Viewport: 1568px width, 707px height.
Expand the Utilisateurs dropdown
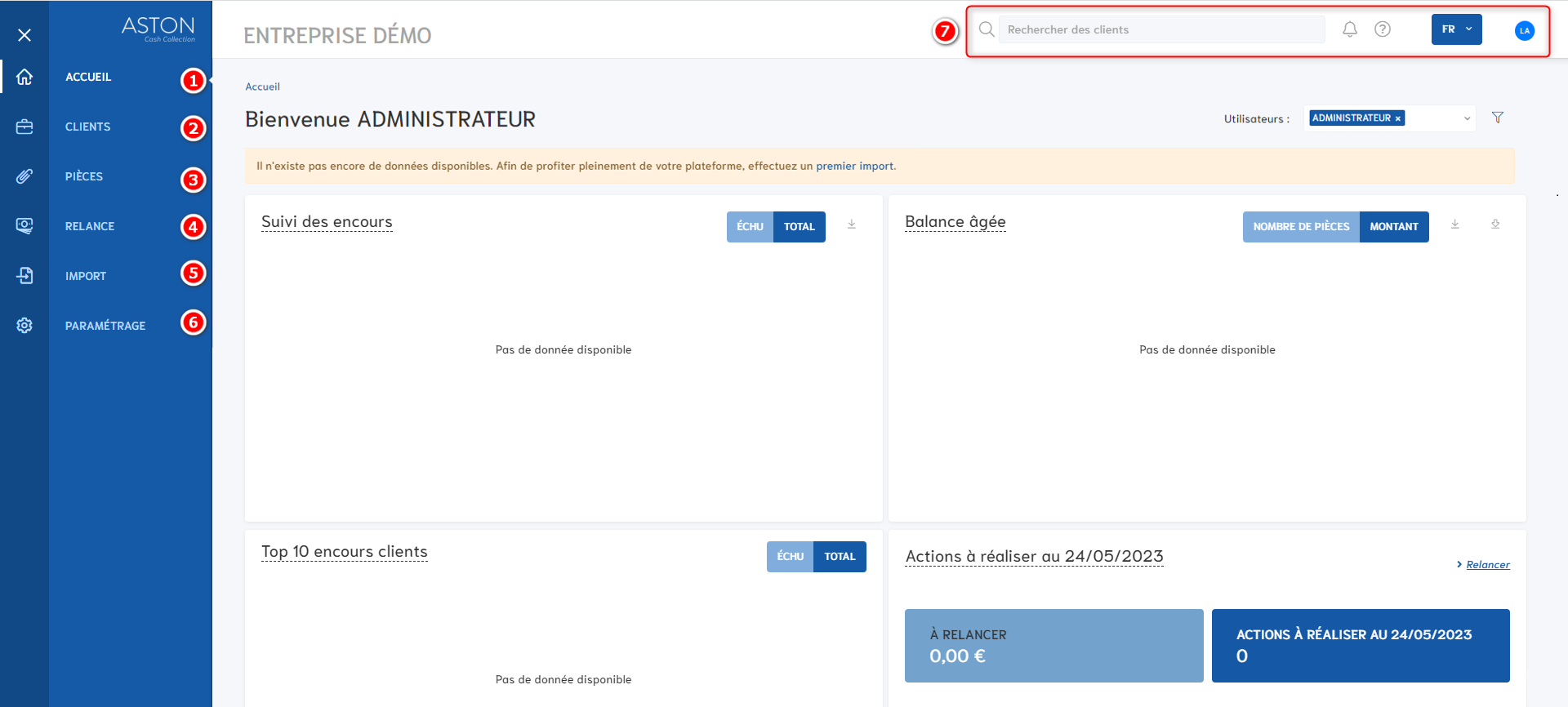pos(1467,118)
